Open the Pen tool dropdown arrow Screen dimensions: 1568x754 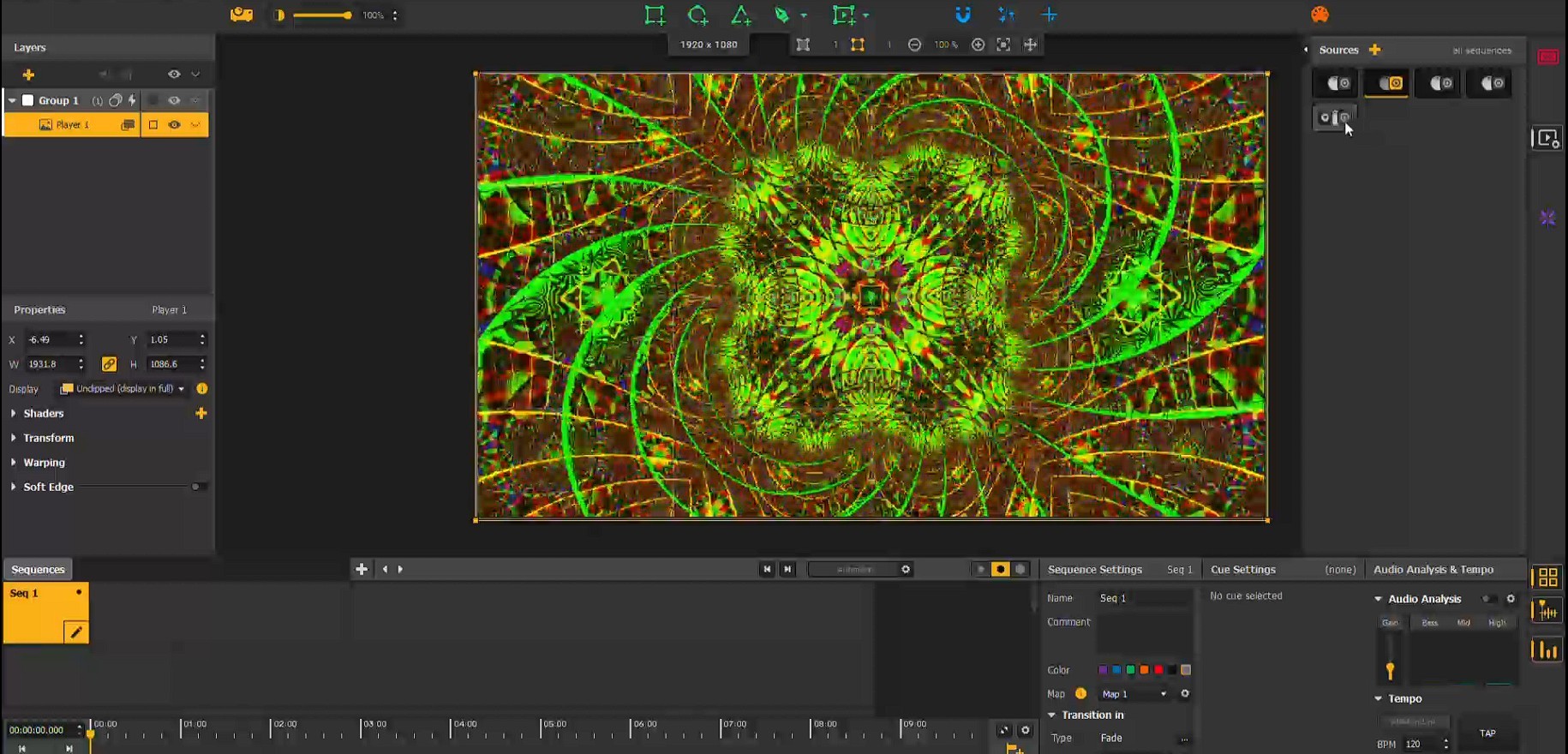(804, 15)
